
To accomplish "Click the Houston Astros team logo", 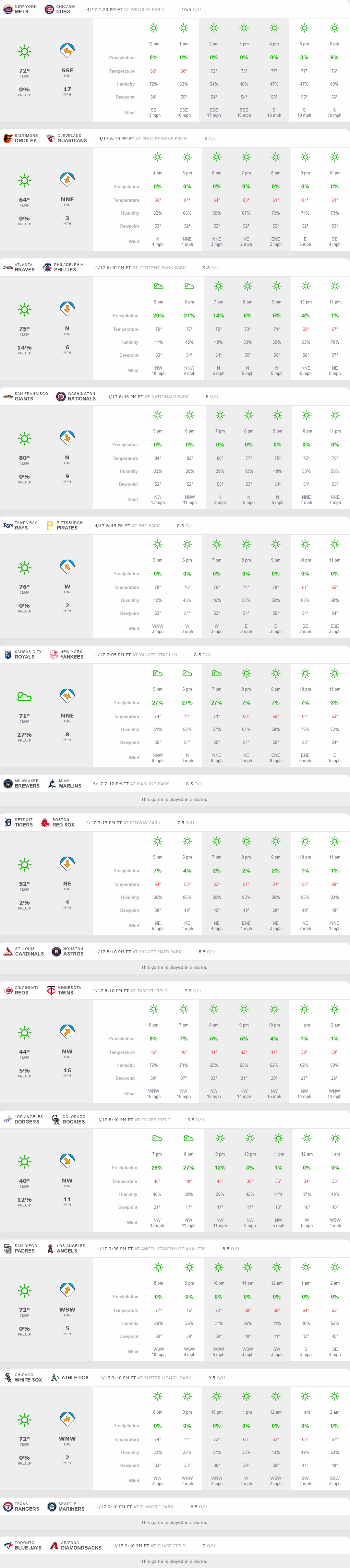I will click(x=56, y=952).
